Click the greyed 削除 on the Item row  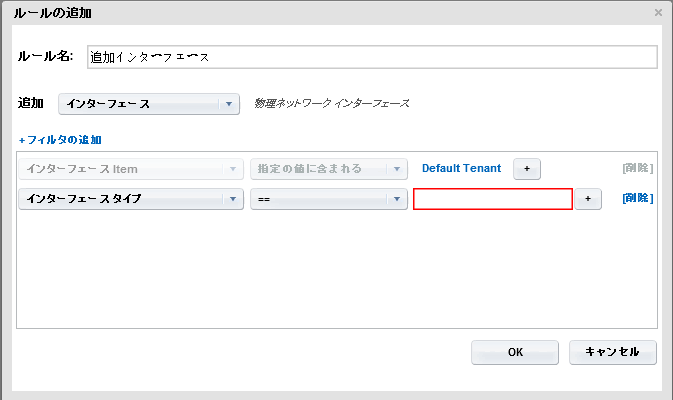pos(637,169)
